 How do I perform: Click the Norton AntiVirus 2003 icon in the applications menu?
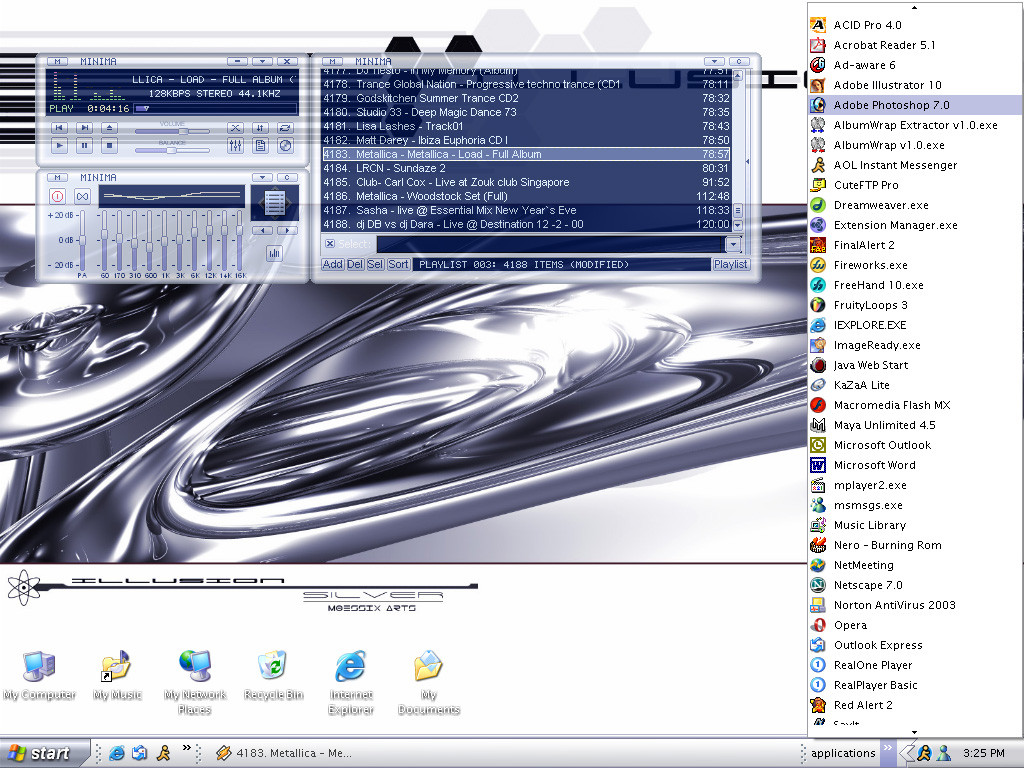(818, 605)
